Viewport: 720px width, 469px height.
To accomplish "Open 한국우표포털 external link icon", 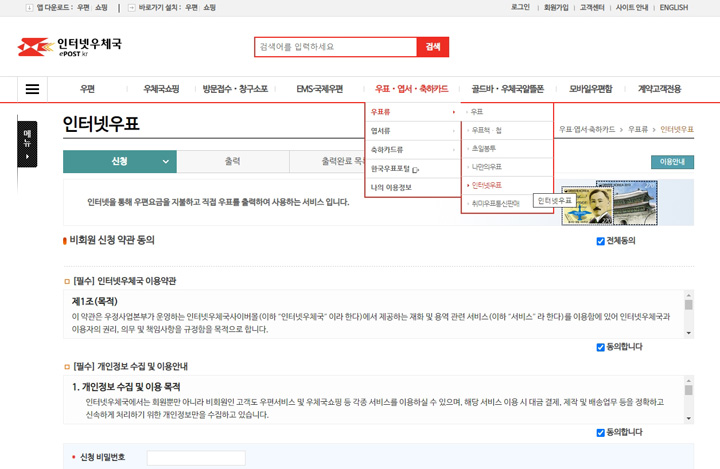I will (416, 170).
